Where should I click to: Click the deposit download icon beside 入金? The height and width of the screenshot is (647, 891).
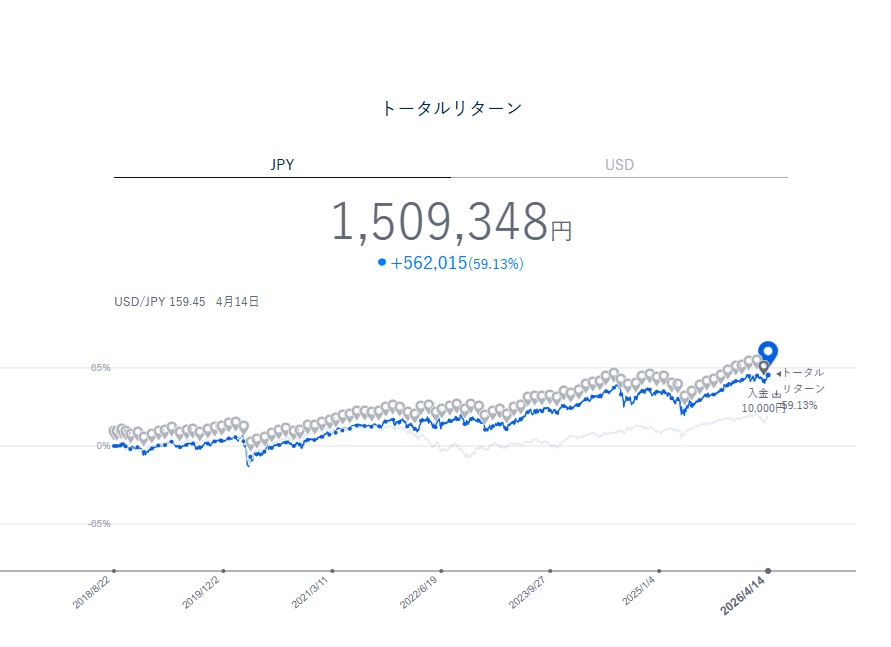[x=776, y=394]
